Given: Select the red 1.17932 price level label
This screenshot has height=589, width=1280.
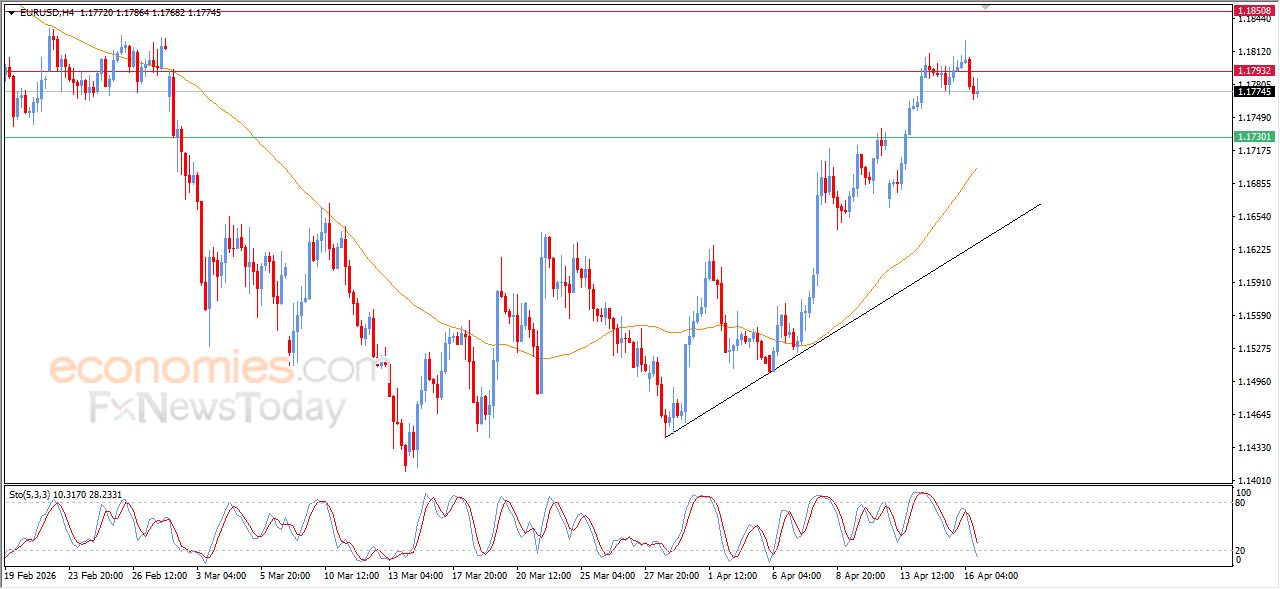Looking at the screenshot, I should pos(1254,71).
